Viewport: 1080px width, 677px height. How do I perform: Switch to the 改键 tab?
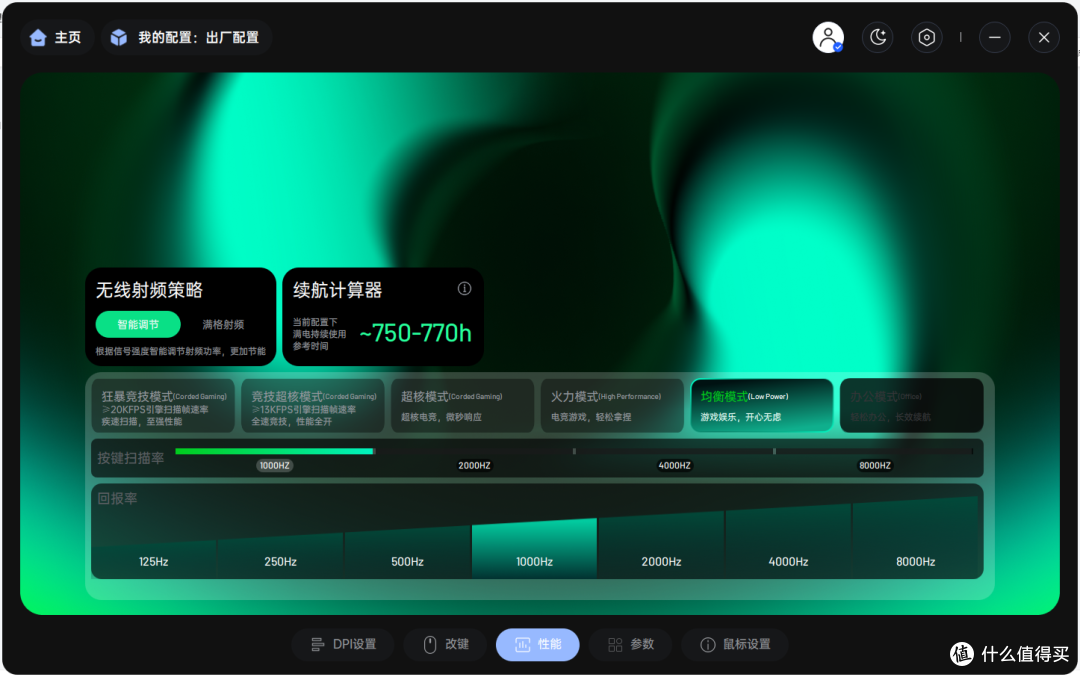pos(446,645)
